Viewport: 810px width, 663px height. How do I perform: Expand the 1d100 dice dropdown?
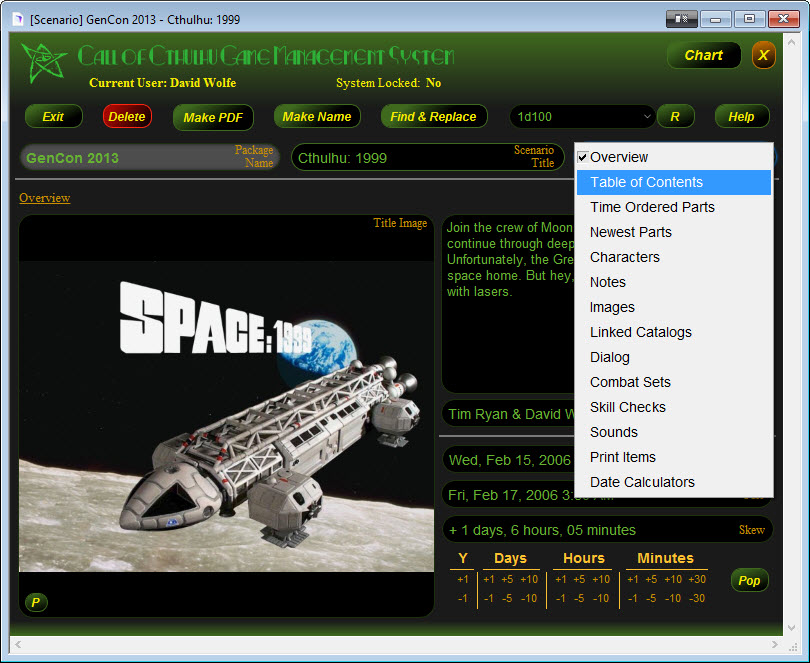647,117
